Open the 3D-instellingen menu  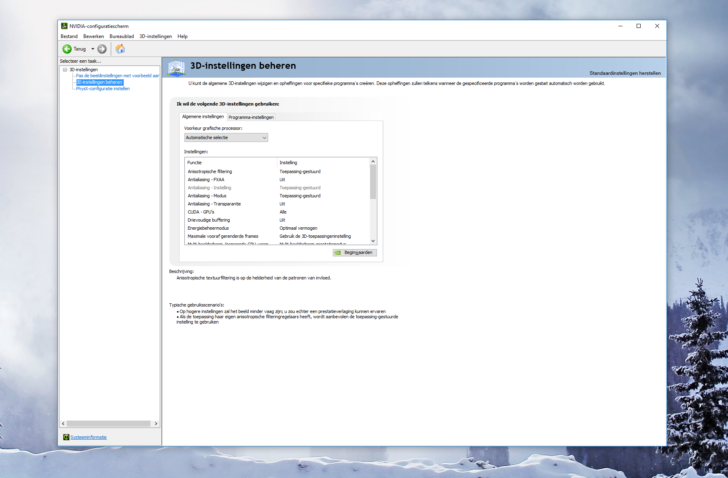(x=156, y=36)
